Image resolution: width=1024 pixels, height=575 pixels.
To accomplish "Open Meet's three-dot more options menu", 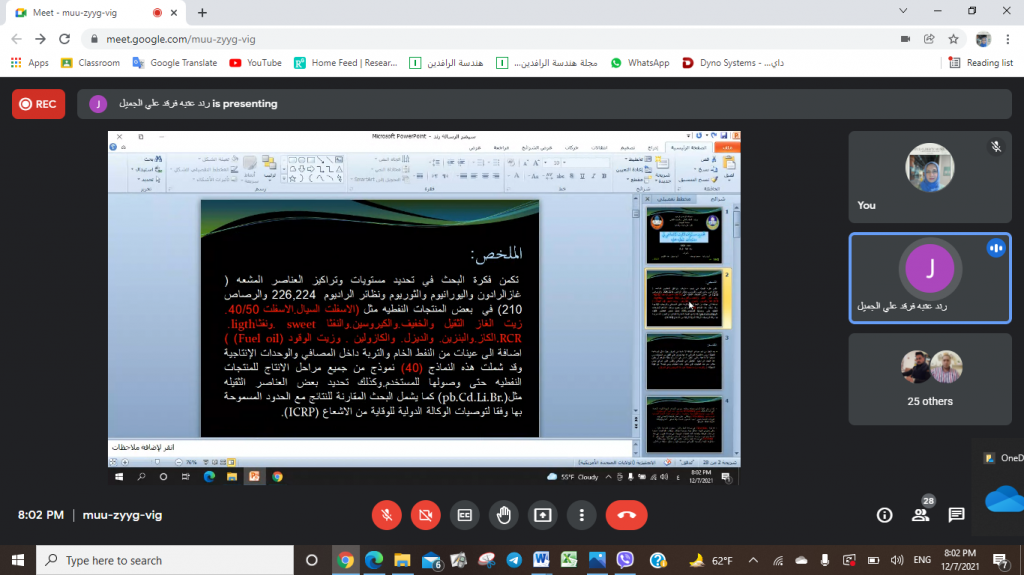I will click(x=582, y=515).
